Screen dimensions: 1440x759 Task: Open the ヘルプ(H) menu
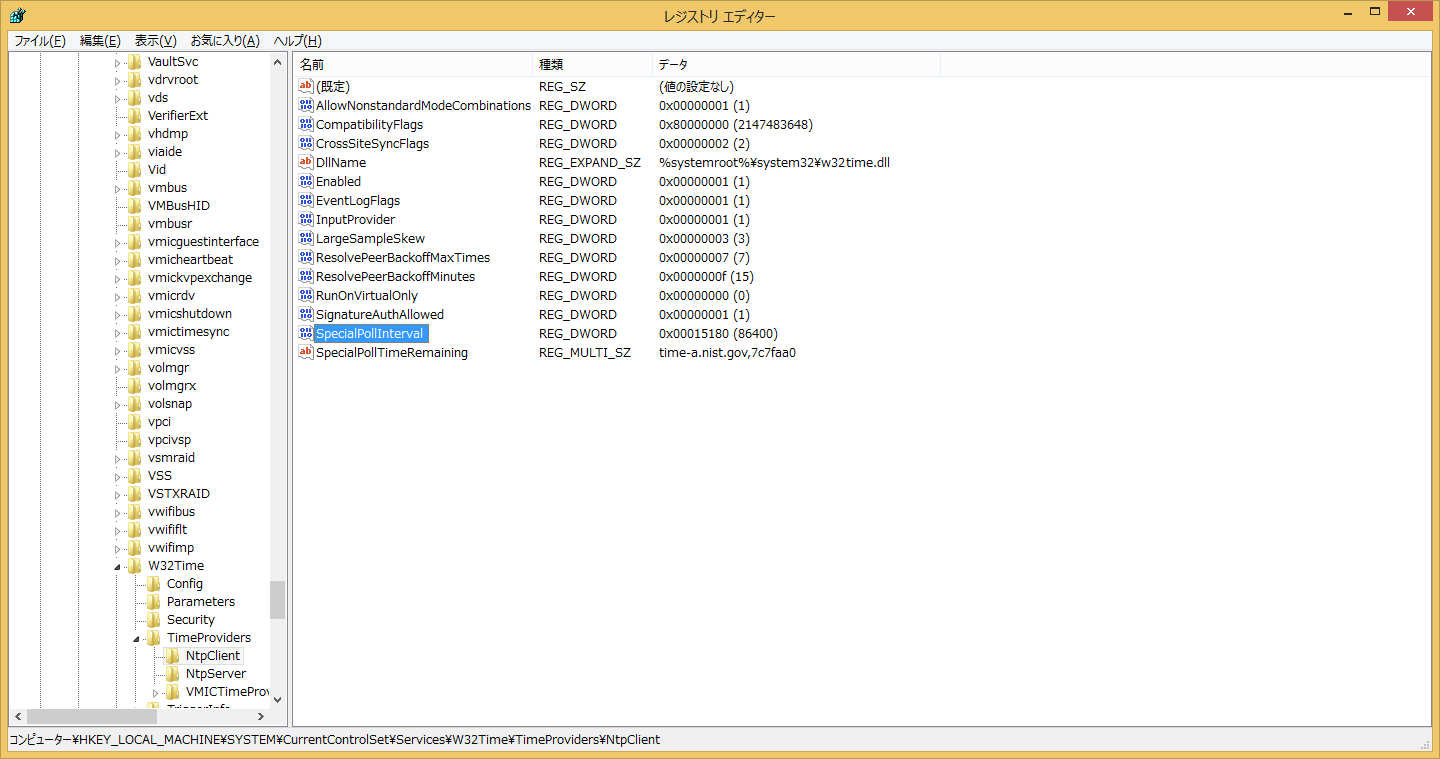pos(298,41)
